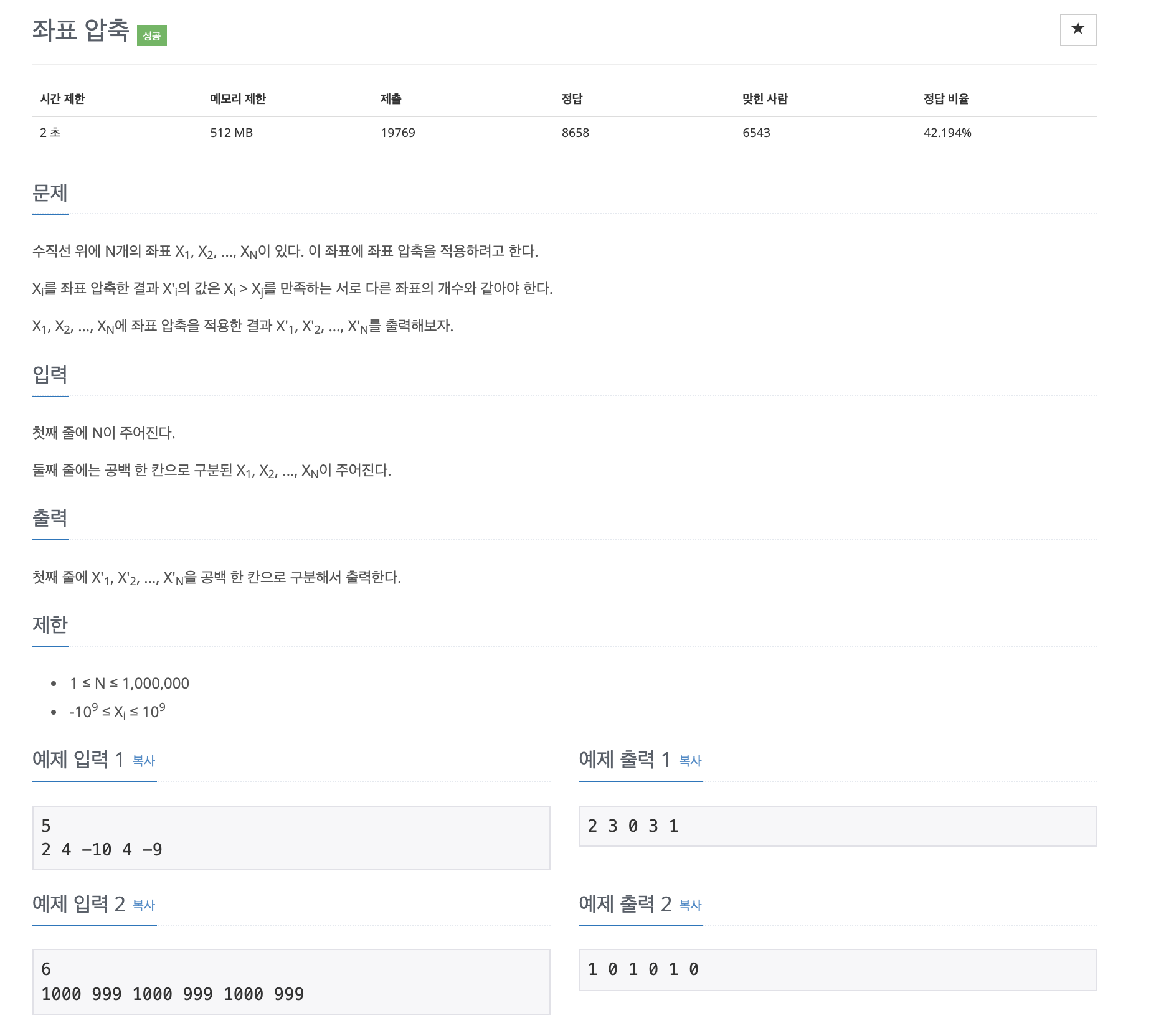Click the green 성공 status badge
The height and width of the screenshot is (1036, 1151).
(152, 35)
